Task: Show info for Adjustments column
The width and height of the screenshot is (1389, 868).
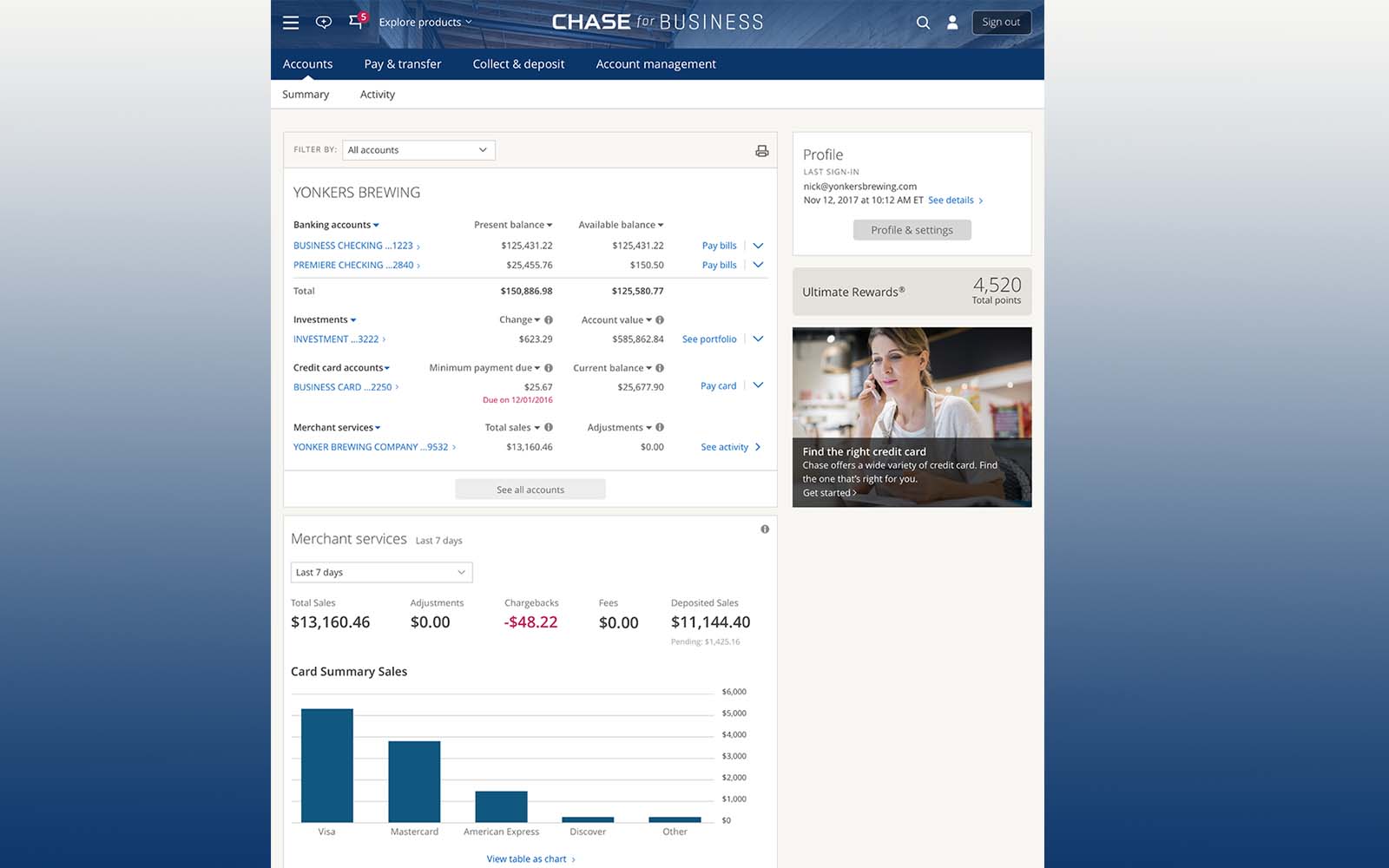Action: 660,428
